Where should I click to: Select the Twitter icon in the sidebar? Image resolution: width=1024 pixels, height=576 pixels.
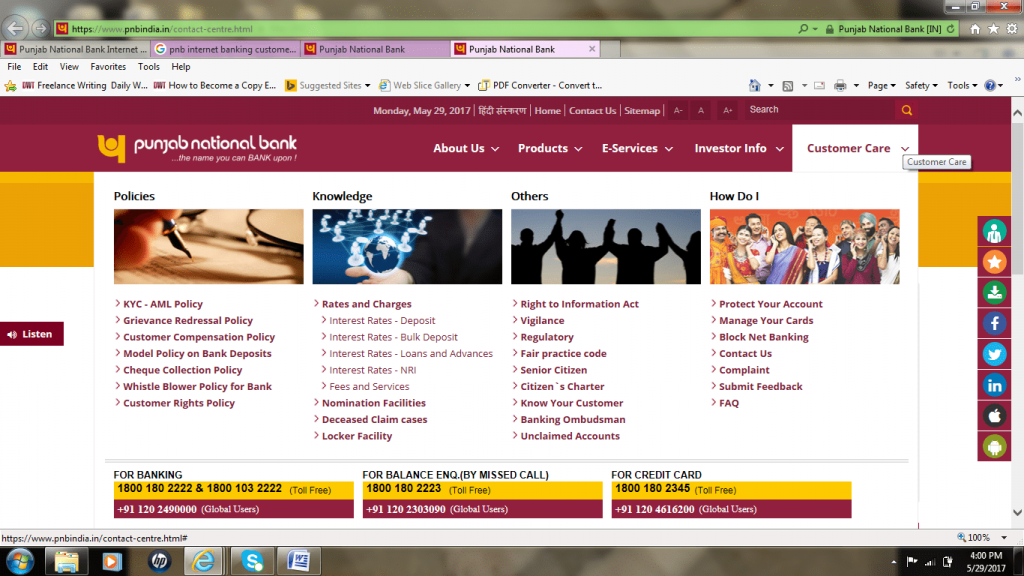pos(994,354)
